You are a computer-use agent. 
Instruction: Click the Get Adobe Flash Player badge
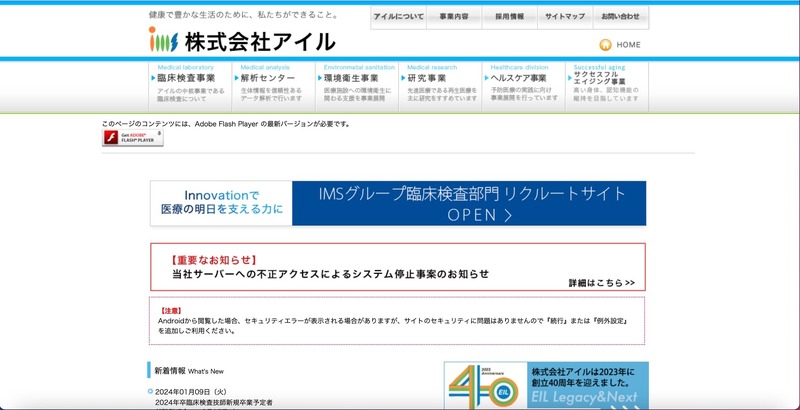coord(132,138)
